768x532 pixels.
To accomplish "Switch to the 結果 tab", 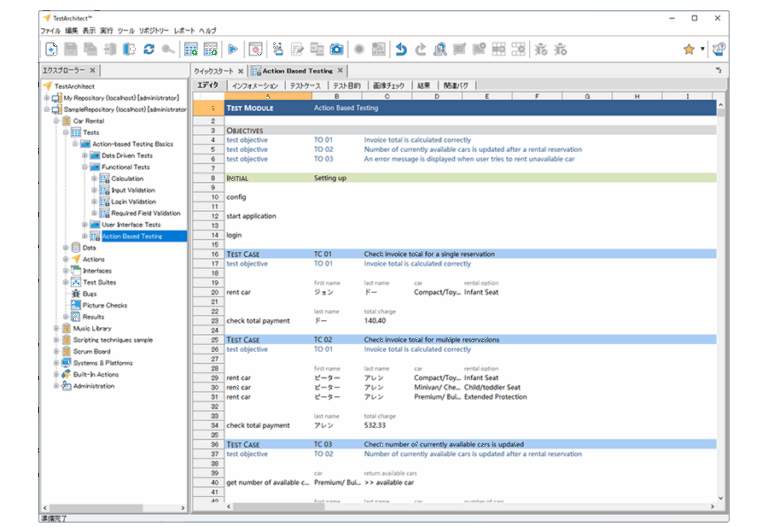I will click(x=424, y=86).
